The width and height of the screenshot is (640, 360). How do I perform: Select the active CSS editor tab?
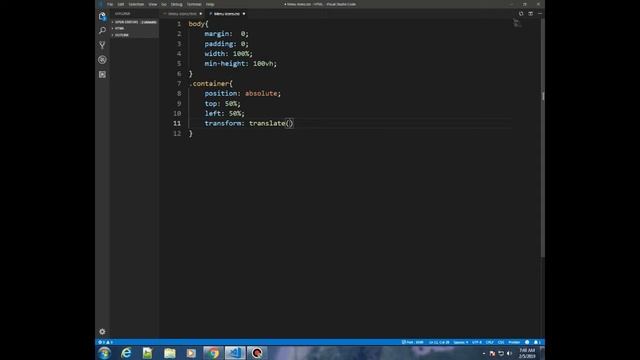coord(227,14)
